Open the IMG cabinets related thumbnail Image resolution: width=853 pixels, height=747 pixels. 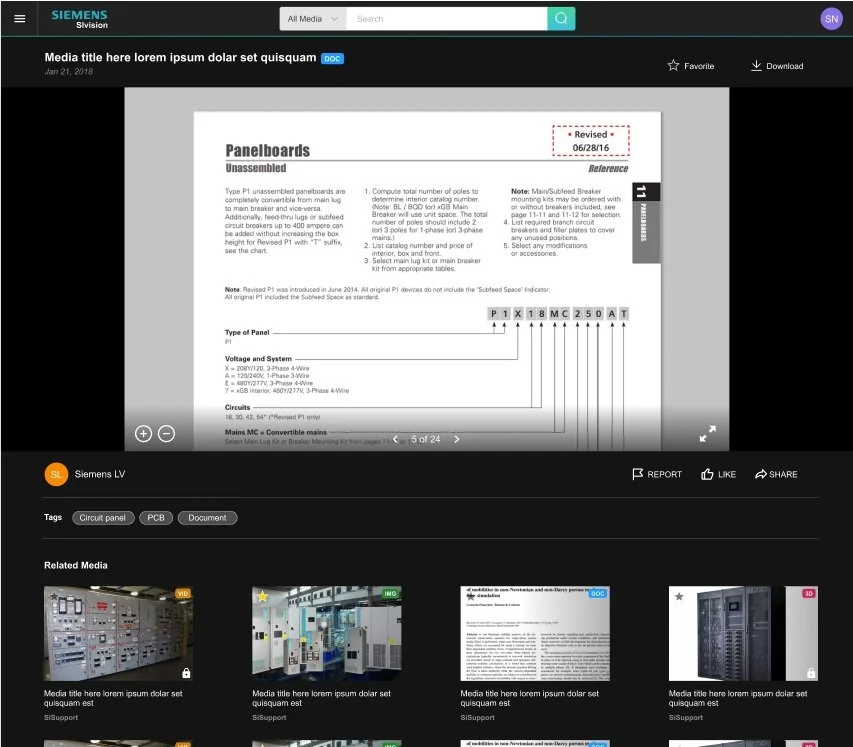click(326, 633)
